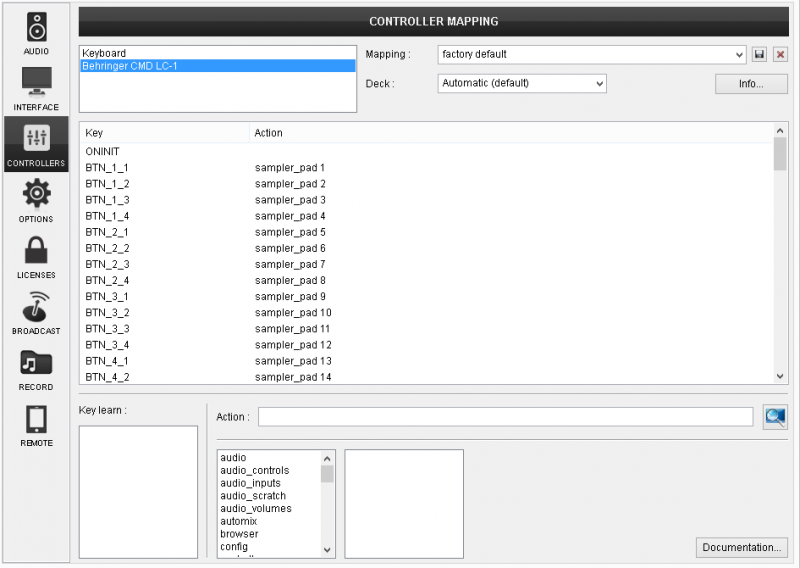The image size is (800, 568).
Task: Open the Broadcast settings section
Action: point(37,312)
